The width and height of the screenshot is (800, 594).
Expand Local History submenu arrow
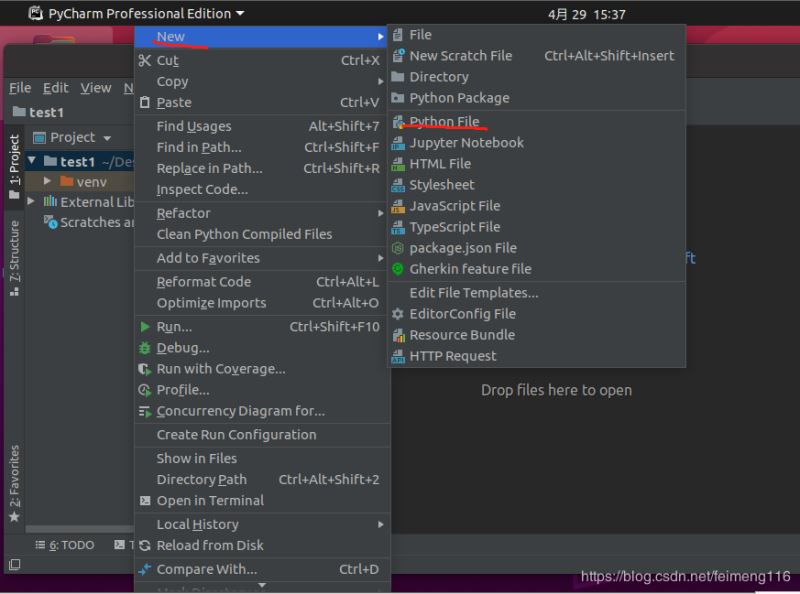pos(381,525)
